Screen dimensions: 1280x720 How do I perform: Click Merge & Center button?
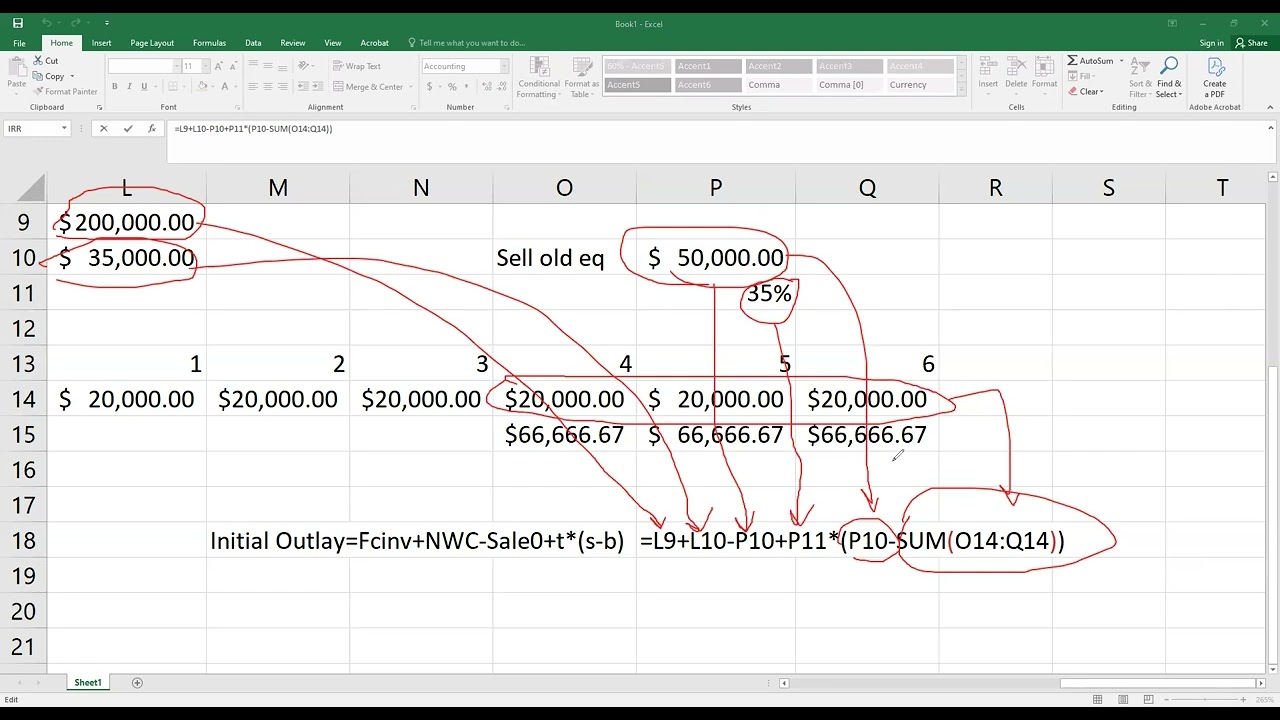tap(367, 87)
